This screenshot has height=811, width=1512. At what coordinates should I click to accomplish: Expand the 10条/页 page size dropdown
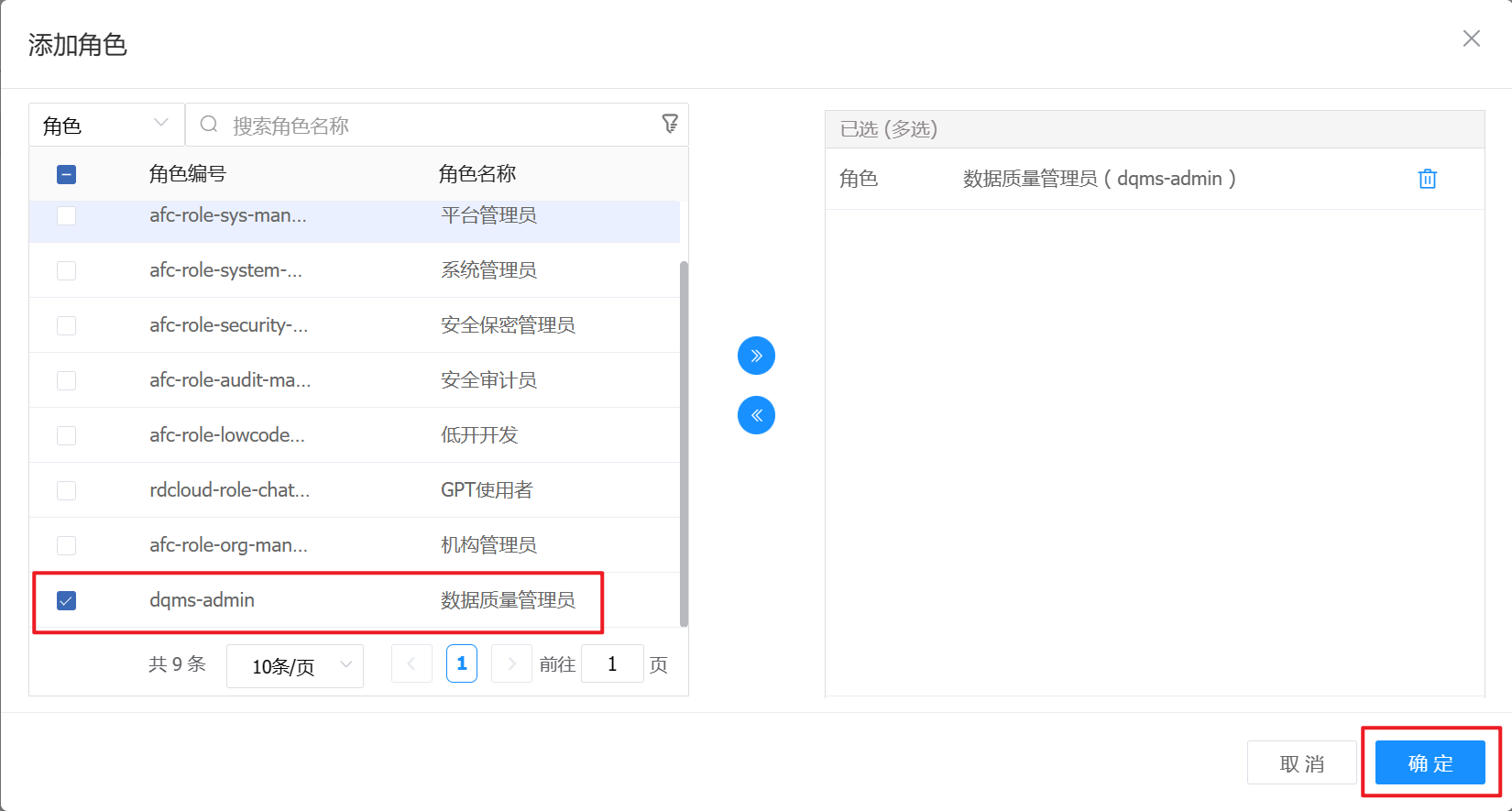coord(294,665)
